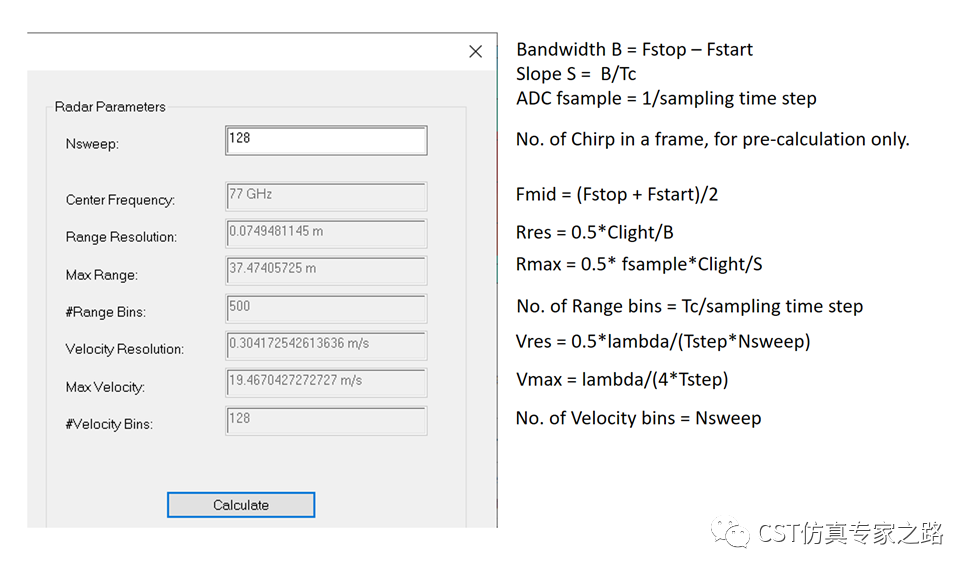Click the Radar Parameters group title
Screen dimensions: 975x576
110,107
